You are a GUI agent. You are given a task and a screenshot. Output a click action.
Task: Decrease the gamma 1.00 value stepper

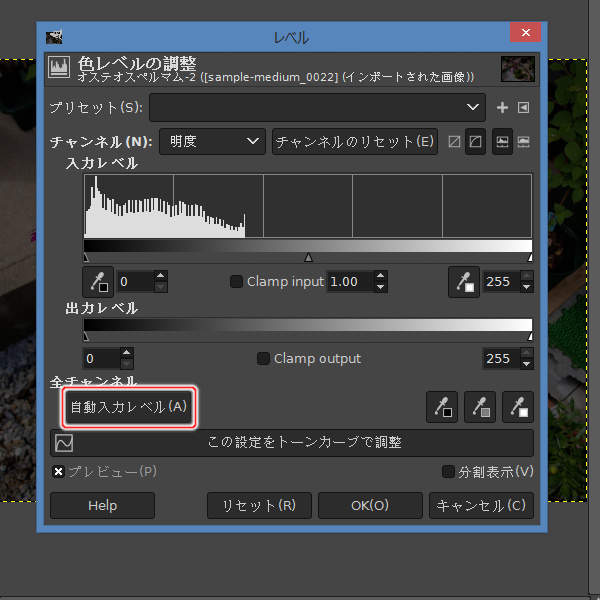[380, 287]
